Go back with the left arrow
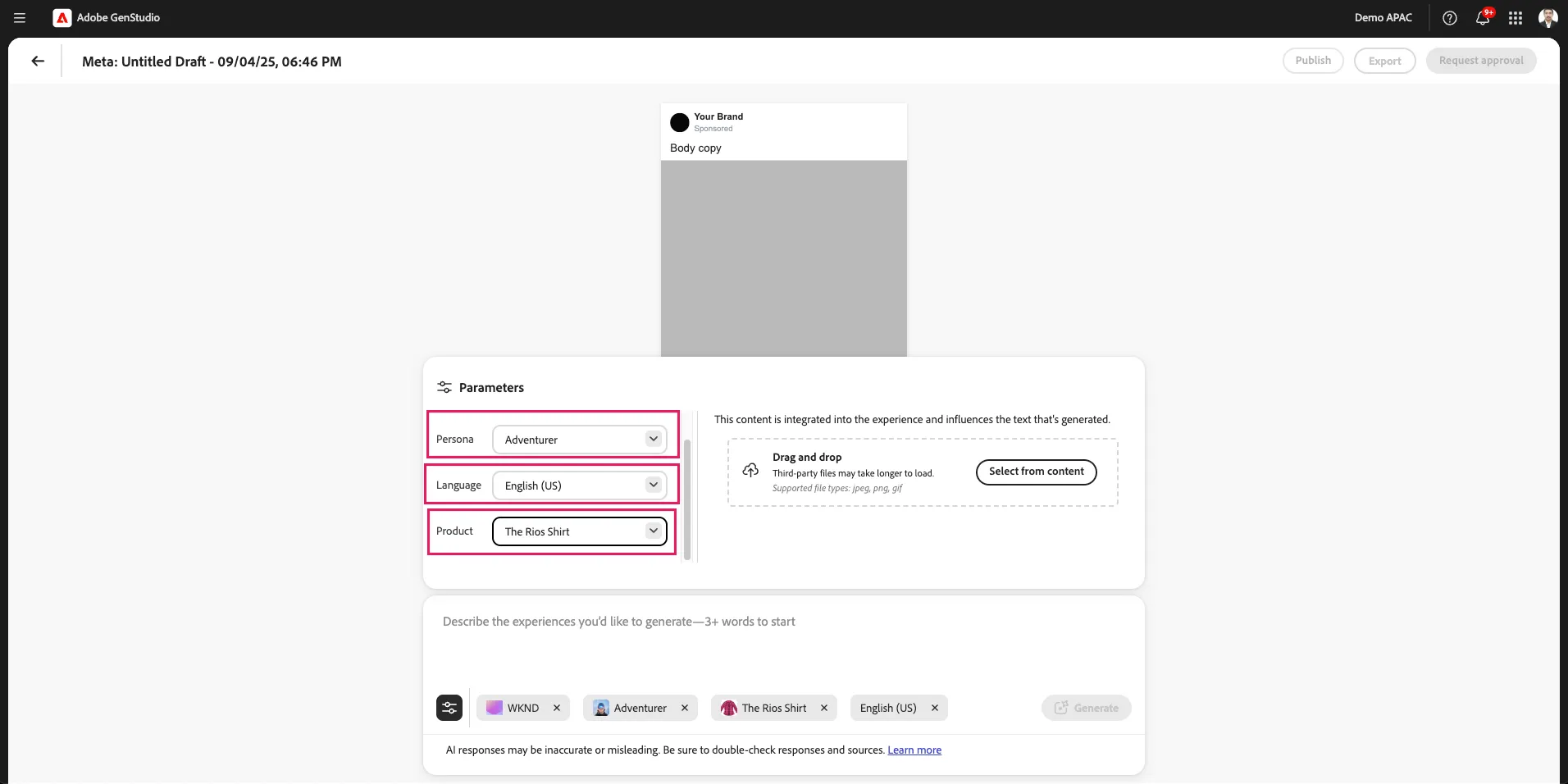Image resolution: width=1568 pixels, height=784 pixels. pyautogui.click(x=38, y=61)
